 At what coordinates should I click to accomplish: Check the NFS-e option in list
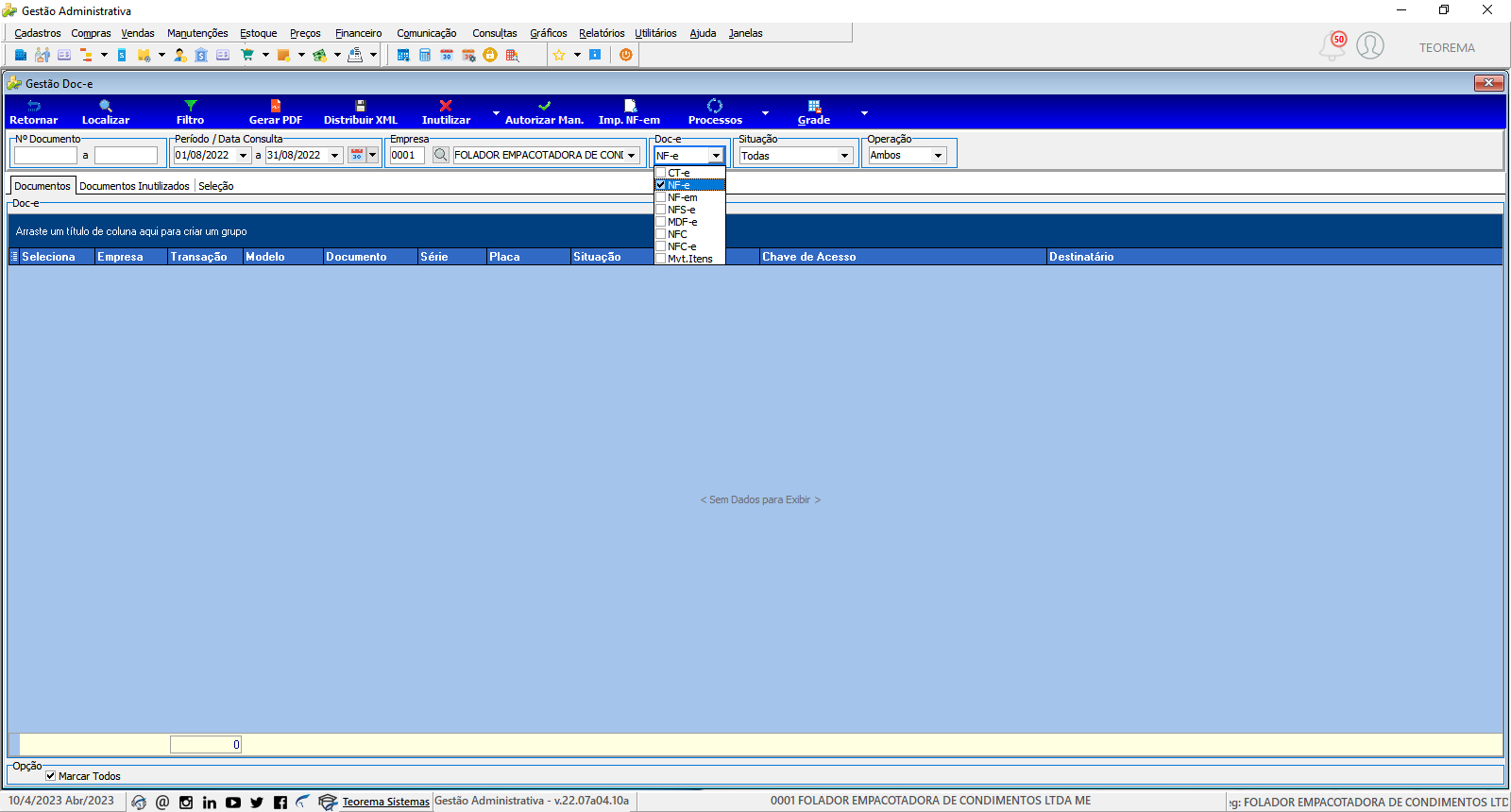(661, 210)
